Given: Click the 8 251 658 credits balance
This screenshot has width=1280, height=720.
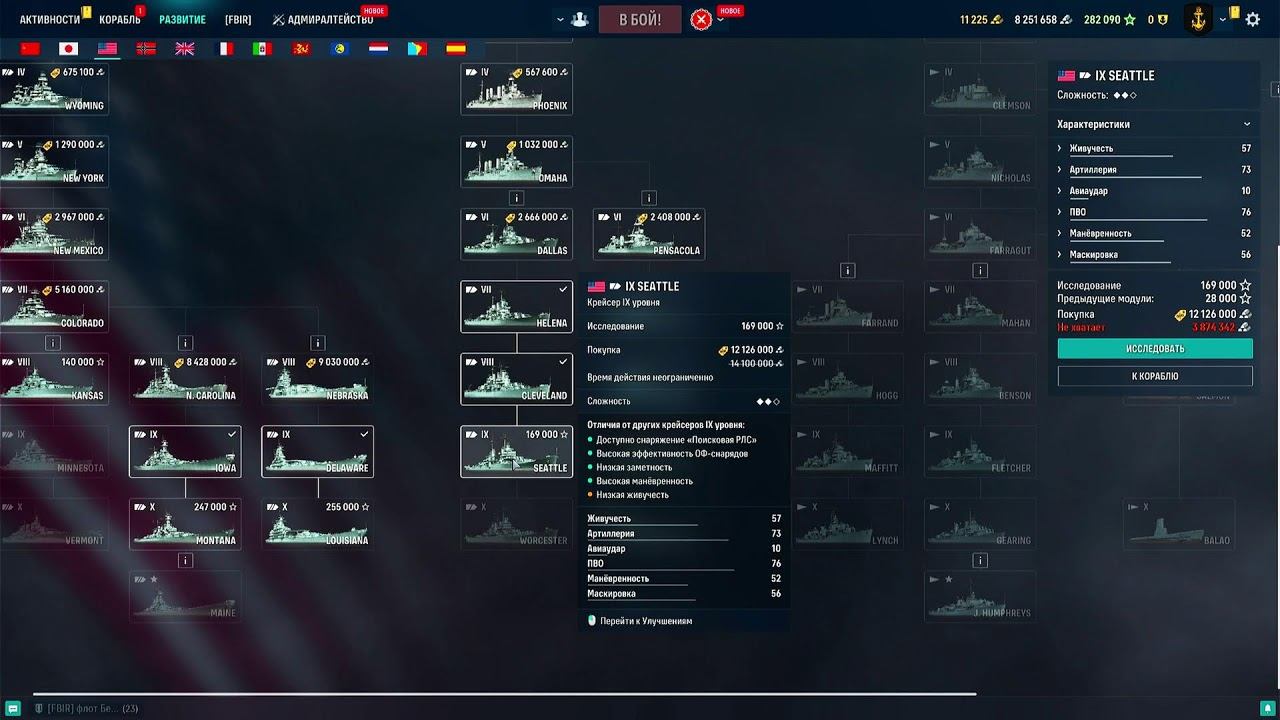Looking at the screenshot, I should pos(1043,20).
